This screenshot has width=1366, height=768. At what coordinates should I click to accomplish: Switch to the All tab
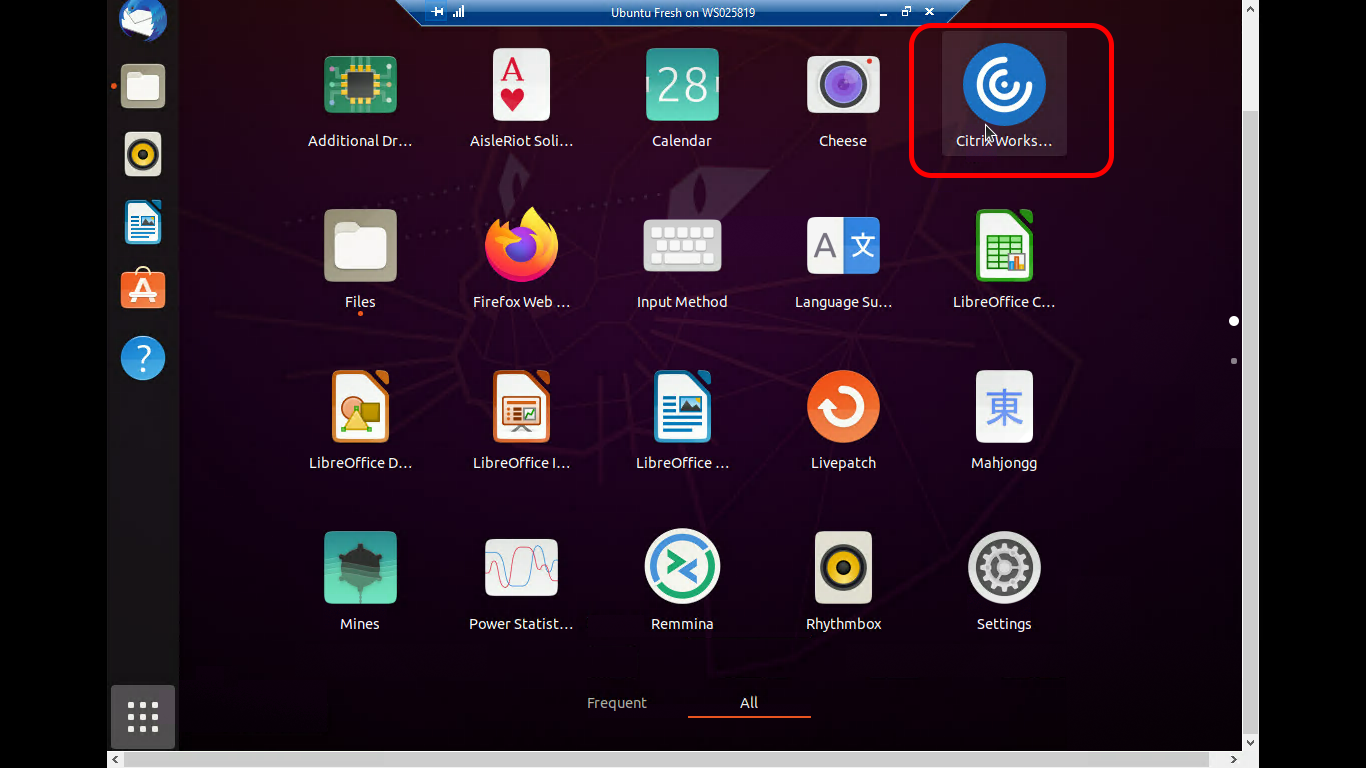click(749, 703)
